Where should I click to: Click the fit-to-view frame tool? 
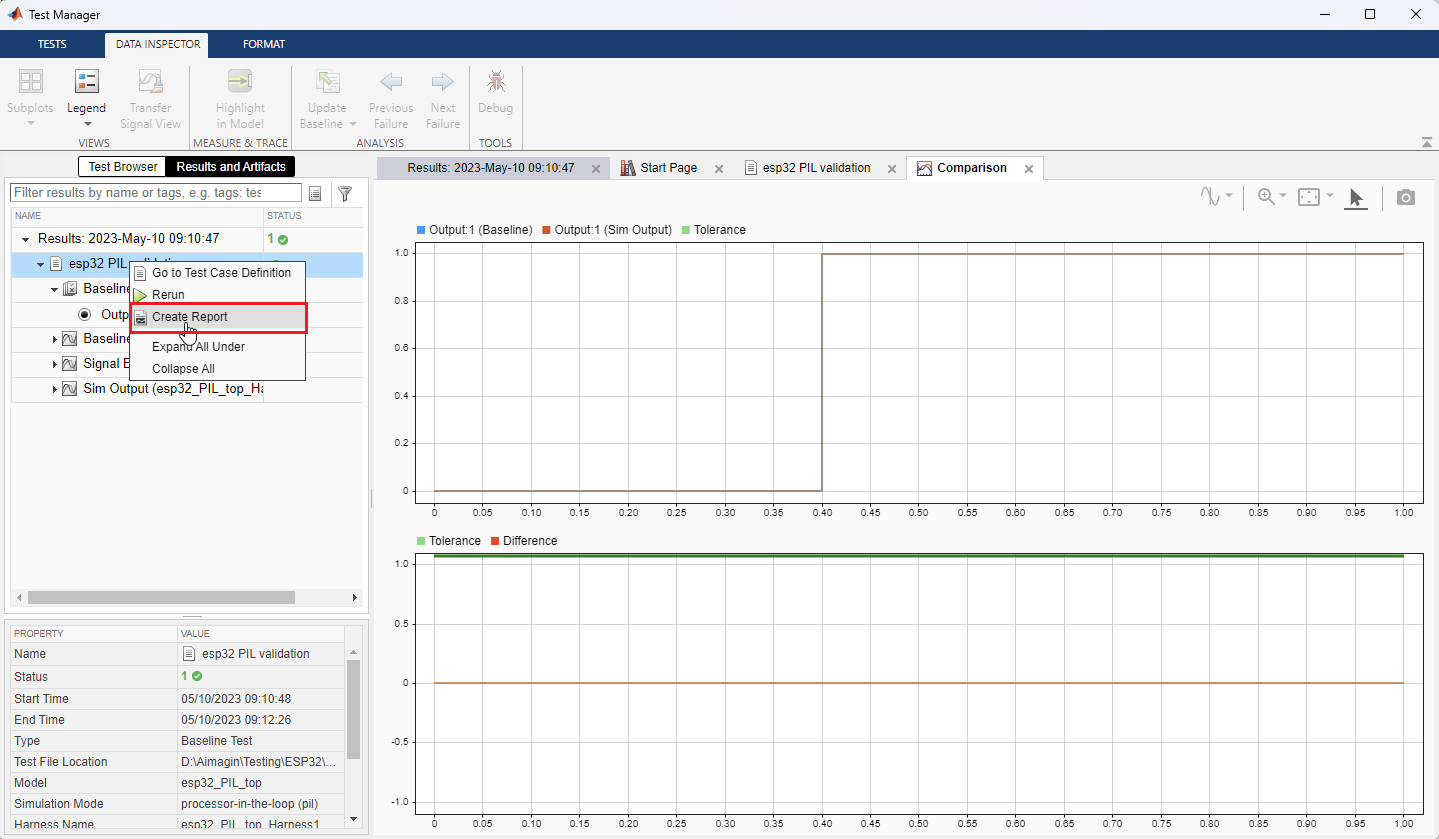click(1309, 197)
